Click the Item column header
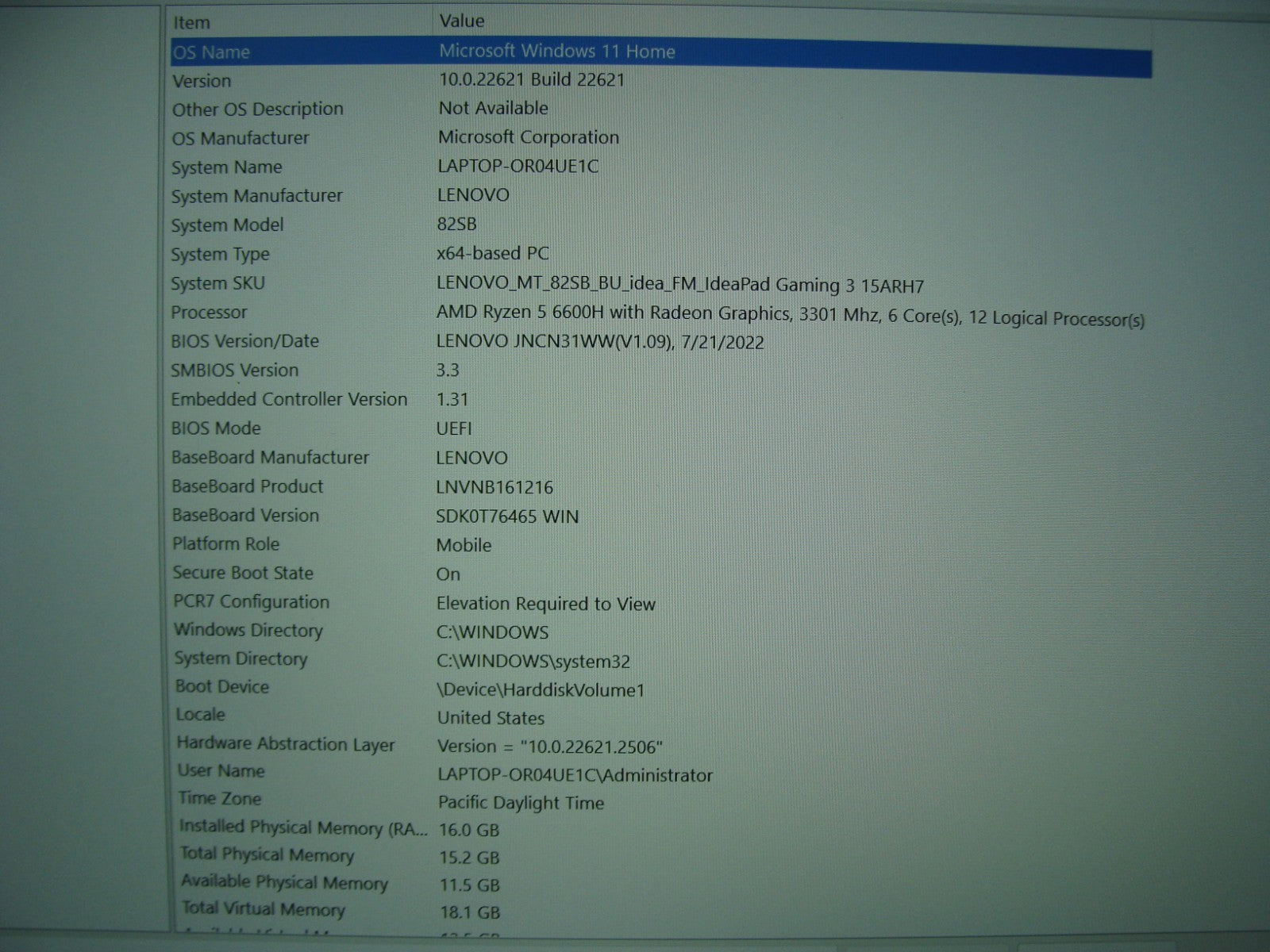1270x952 pixels. [192, 23]
